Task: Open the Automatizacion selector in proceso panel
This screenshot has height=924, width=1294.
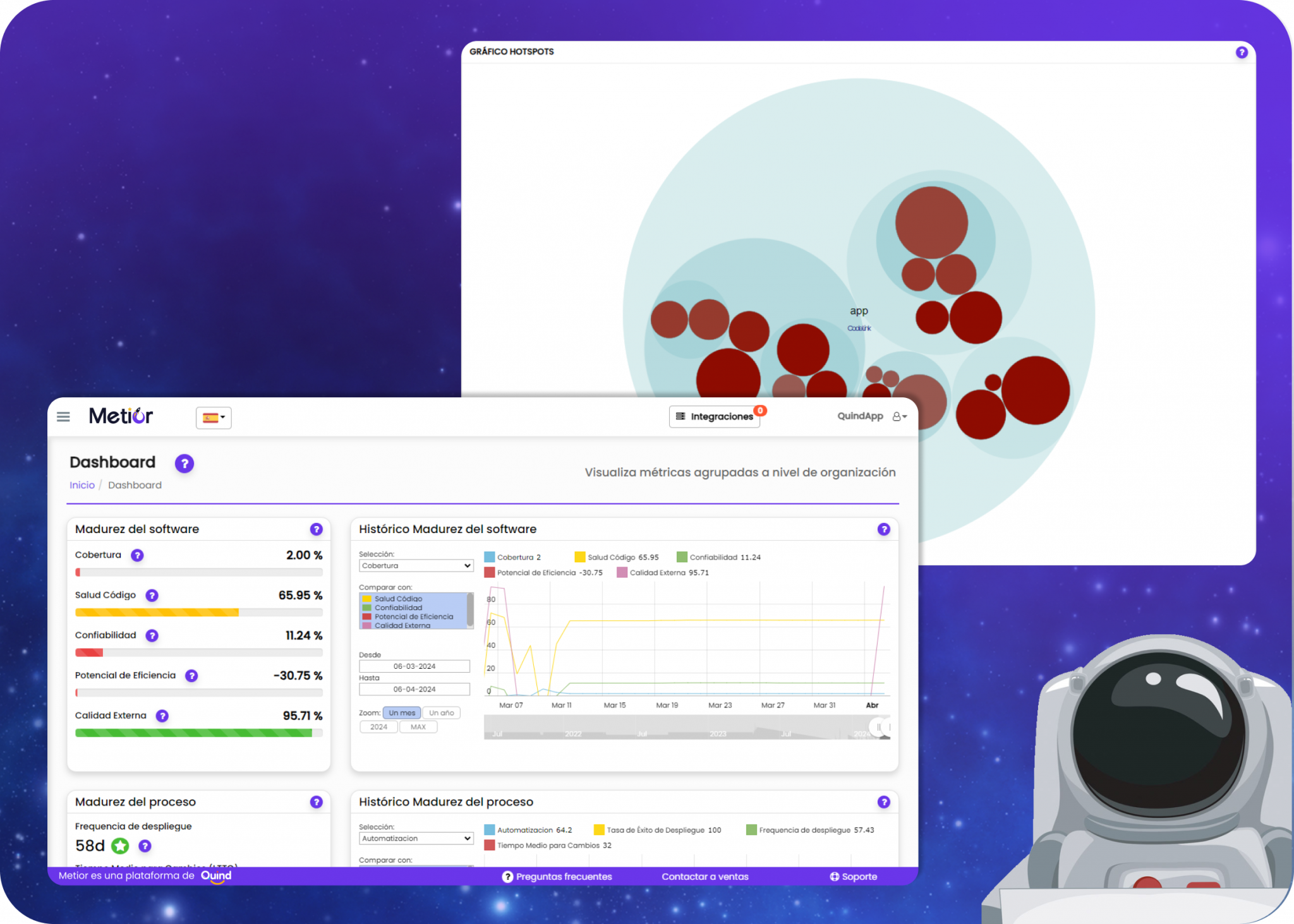Action: [416, 838]
